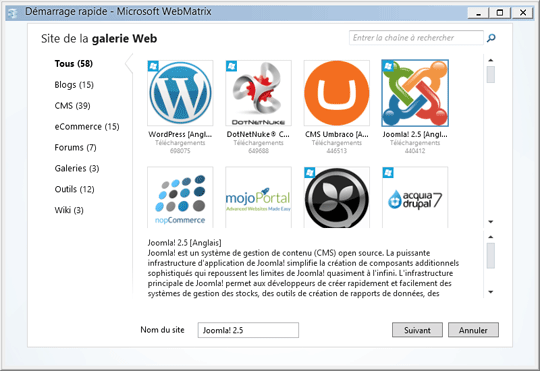540x371 pixels.
Task: Select the Acquia Drupal 7 icon
Action: click(x=415, y=197)
